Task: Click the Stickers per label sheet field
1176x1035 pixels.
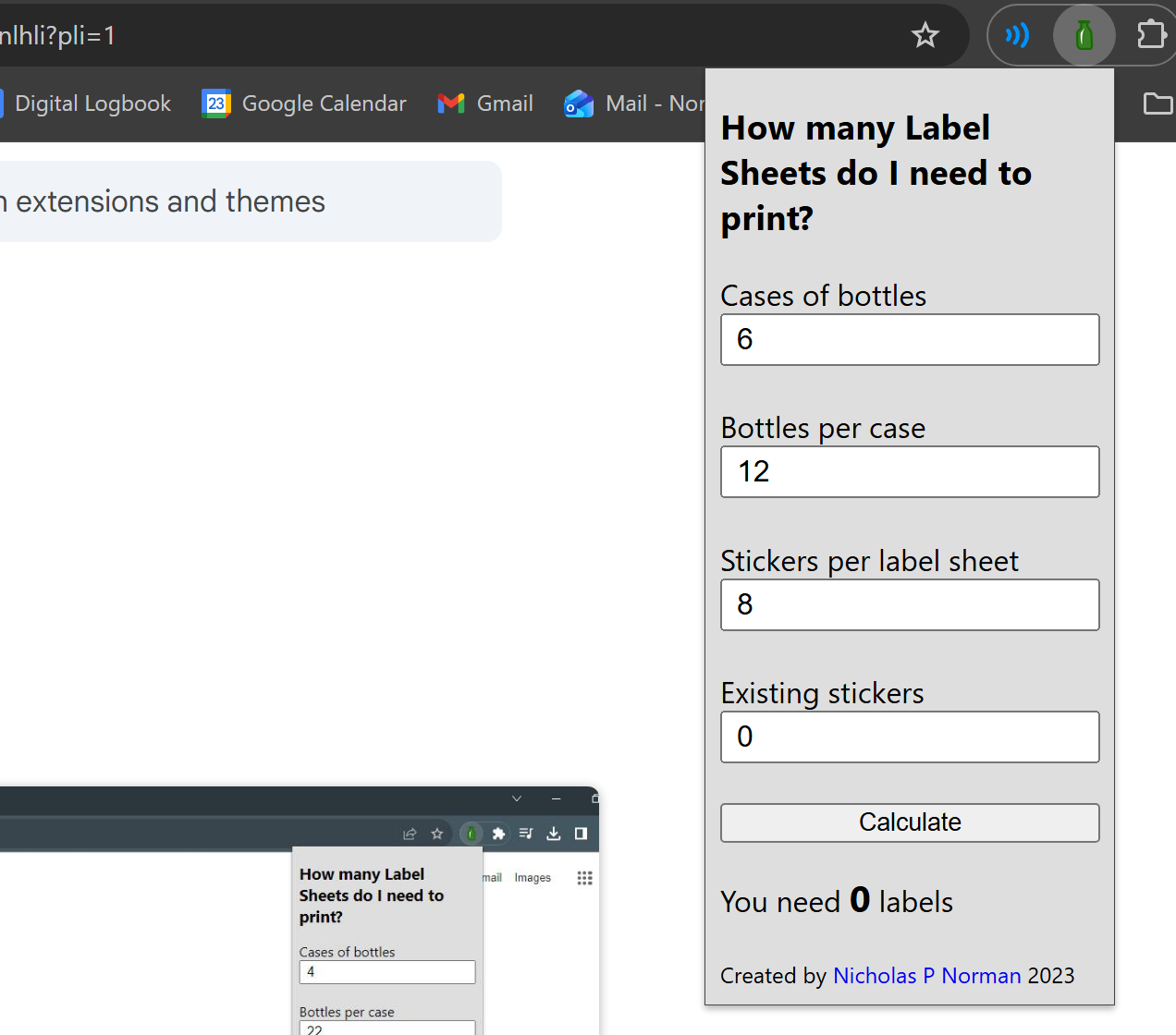Action: click(x=910, y=605)
